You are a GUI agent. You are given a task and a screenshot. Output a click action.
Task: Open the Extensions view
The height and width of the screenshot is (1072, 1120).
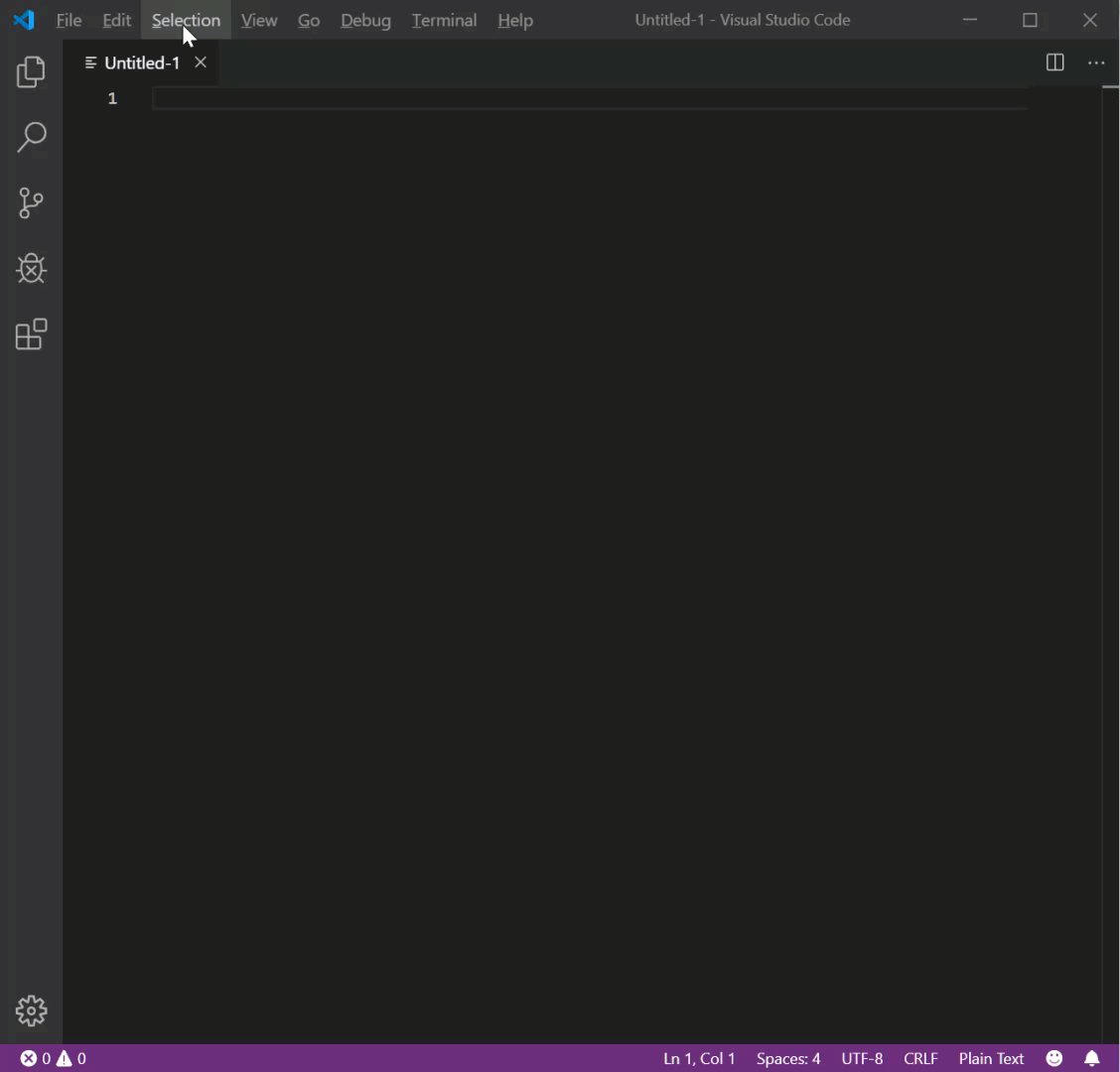31,335
